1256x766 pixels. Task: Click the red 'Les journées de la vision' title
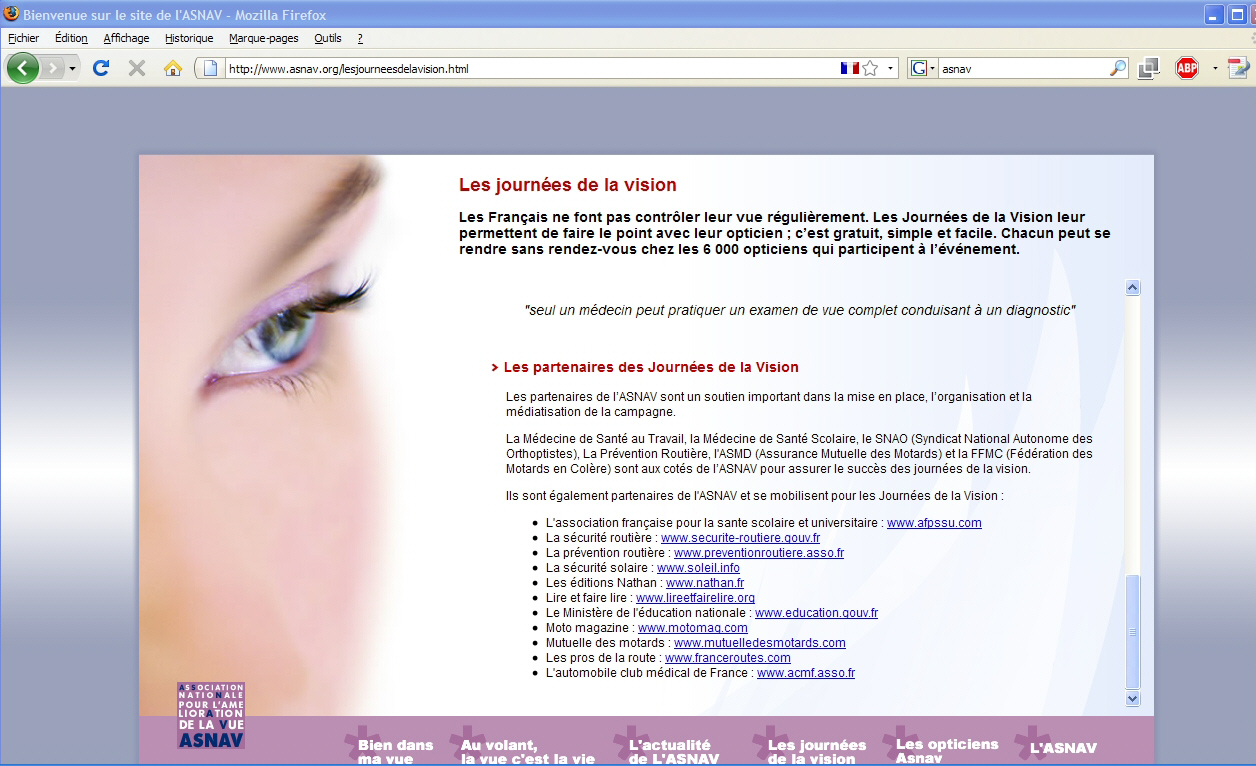(x=568, y=185)
